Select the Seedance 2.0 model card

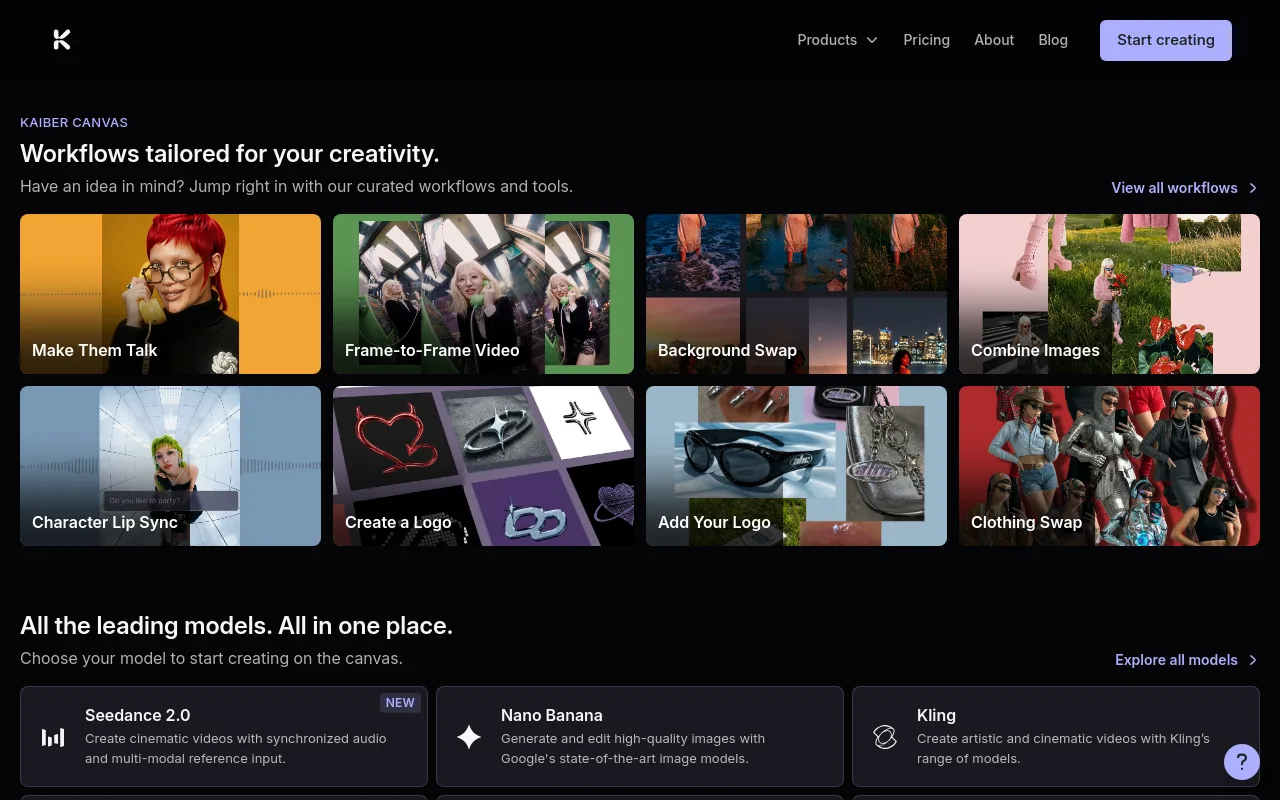(x=224, y=736)
